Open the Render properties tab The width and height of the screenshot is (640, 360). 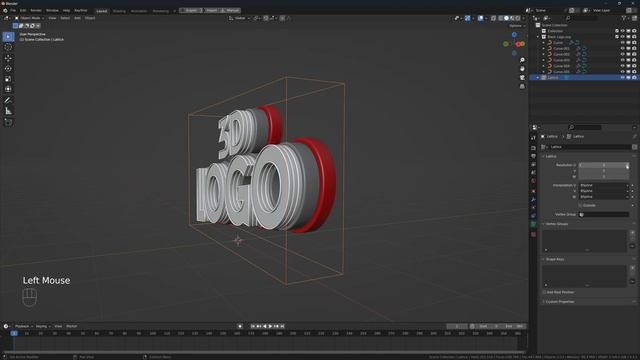pos(533,148)
